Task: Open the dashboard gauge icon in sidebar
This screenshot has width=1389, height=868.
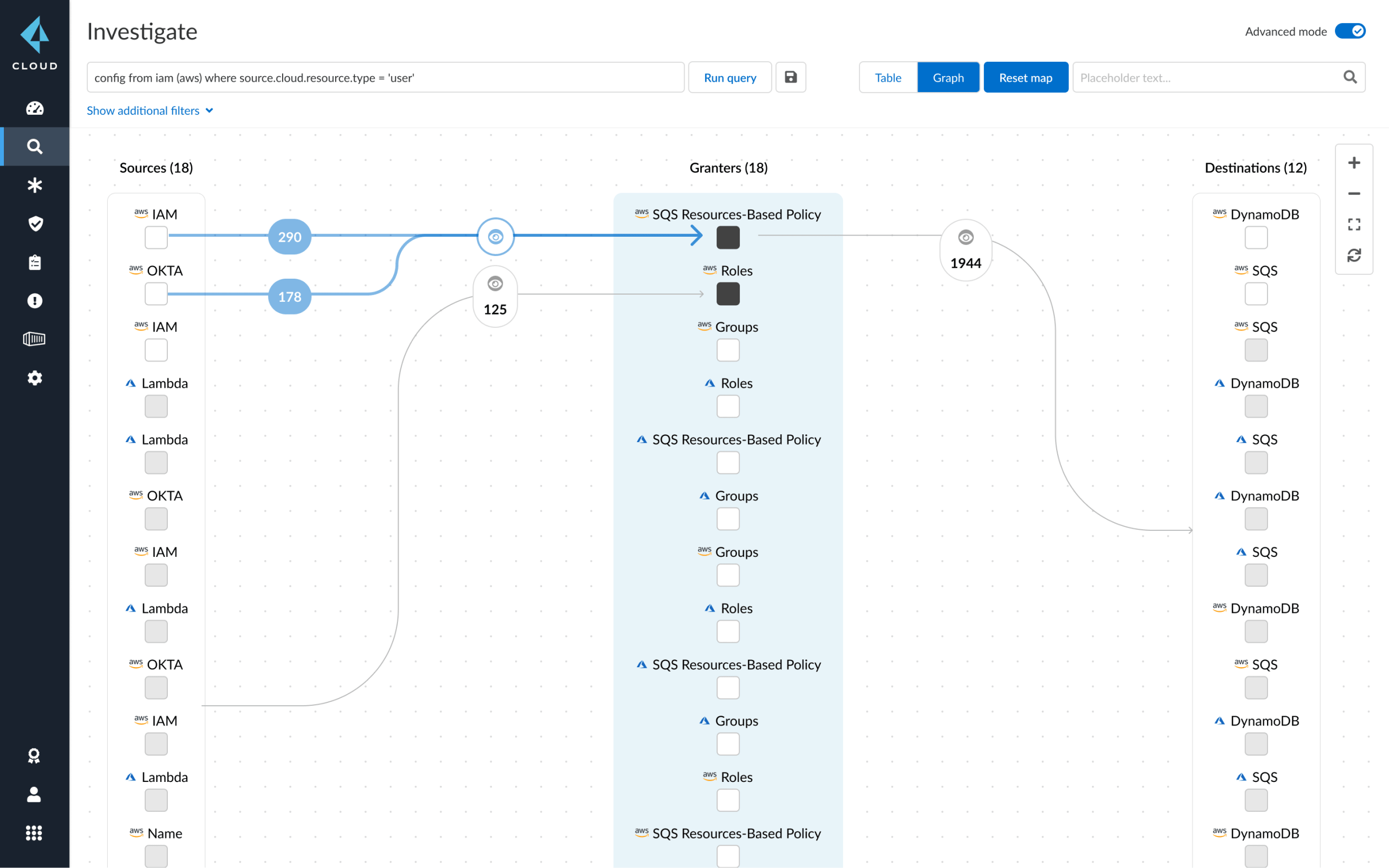Action: (34, 108)
